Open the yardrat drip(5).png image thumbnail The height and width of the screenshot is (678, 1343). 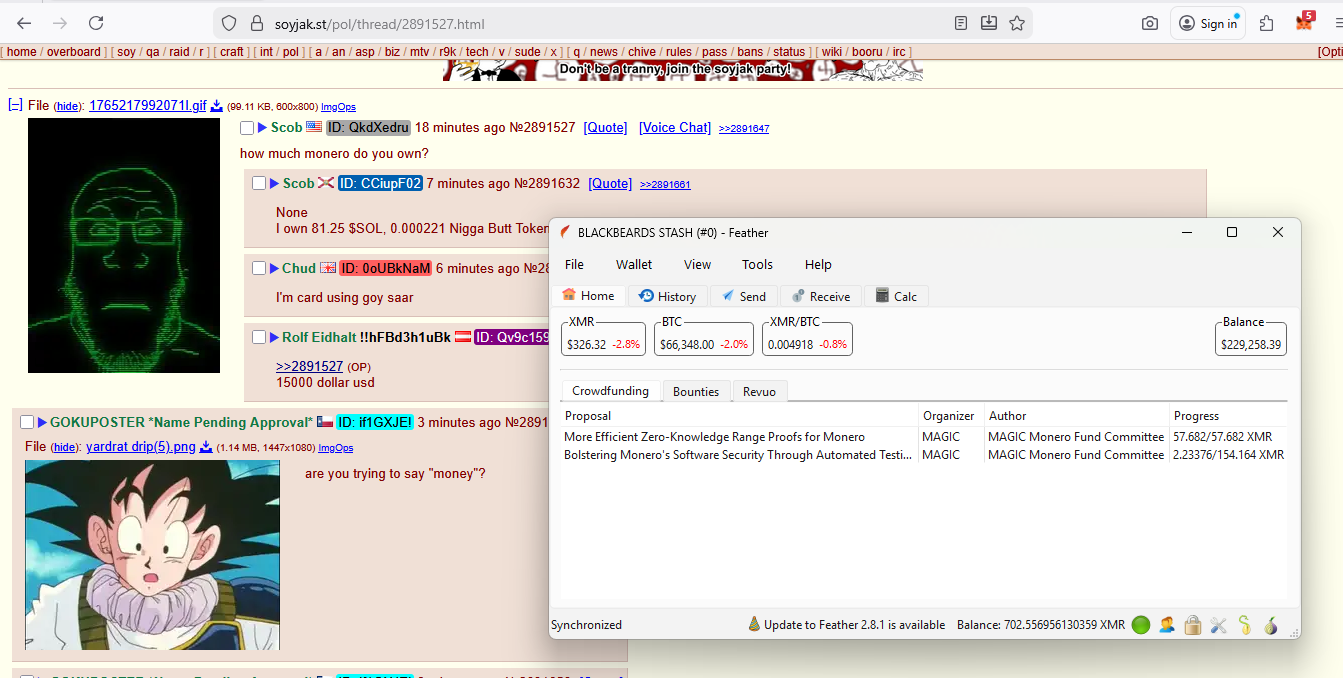point(152,555)
